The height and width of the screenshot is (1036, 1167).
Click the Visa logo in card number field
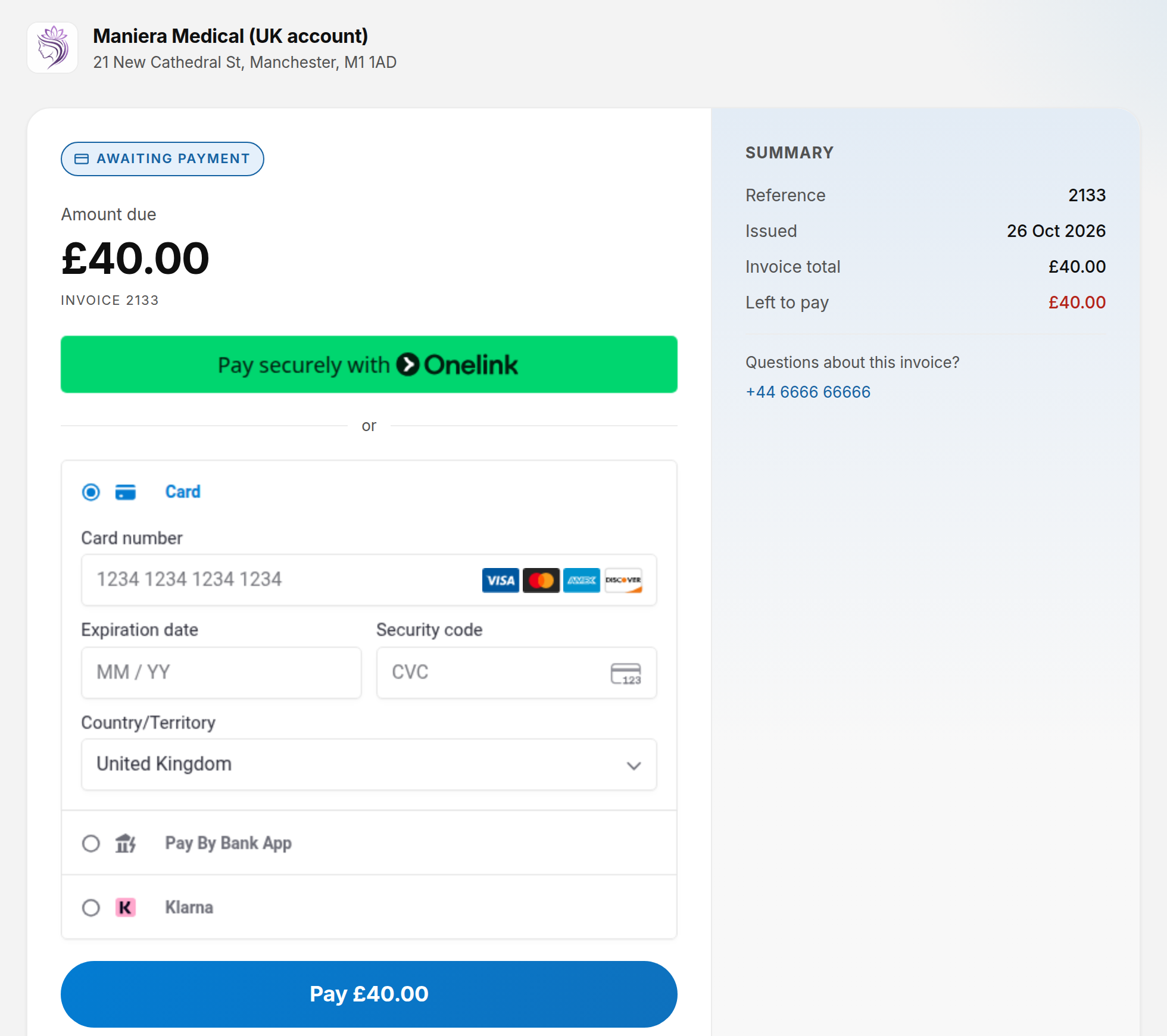pos(500,581)
